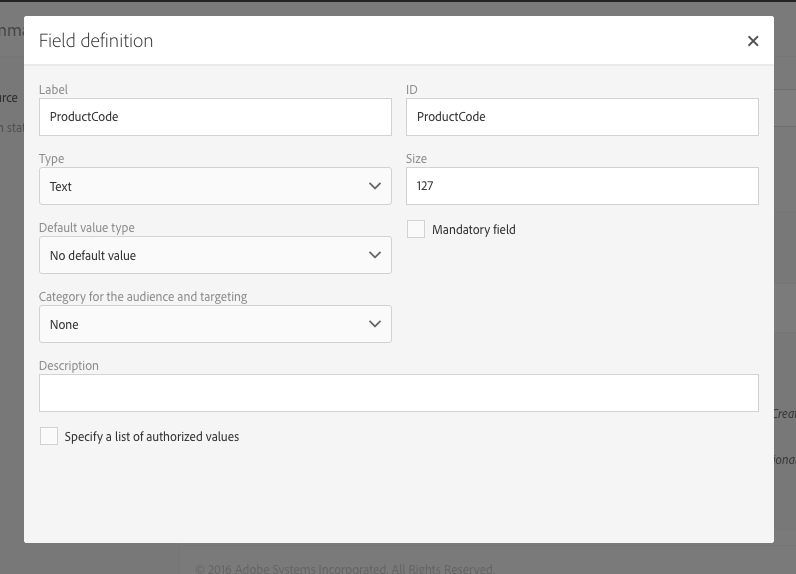
Task: Click the chevron beside No default value
Action: pos(375,255)
